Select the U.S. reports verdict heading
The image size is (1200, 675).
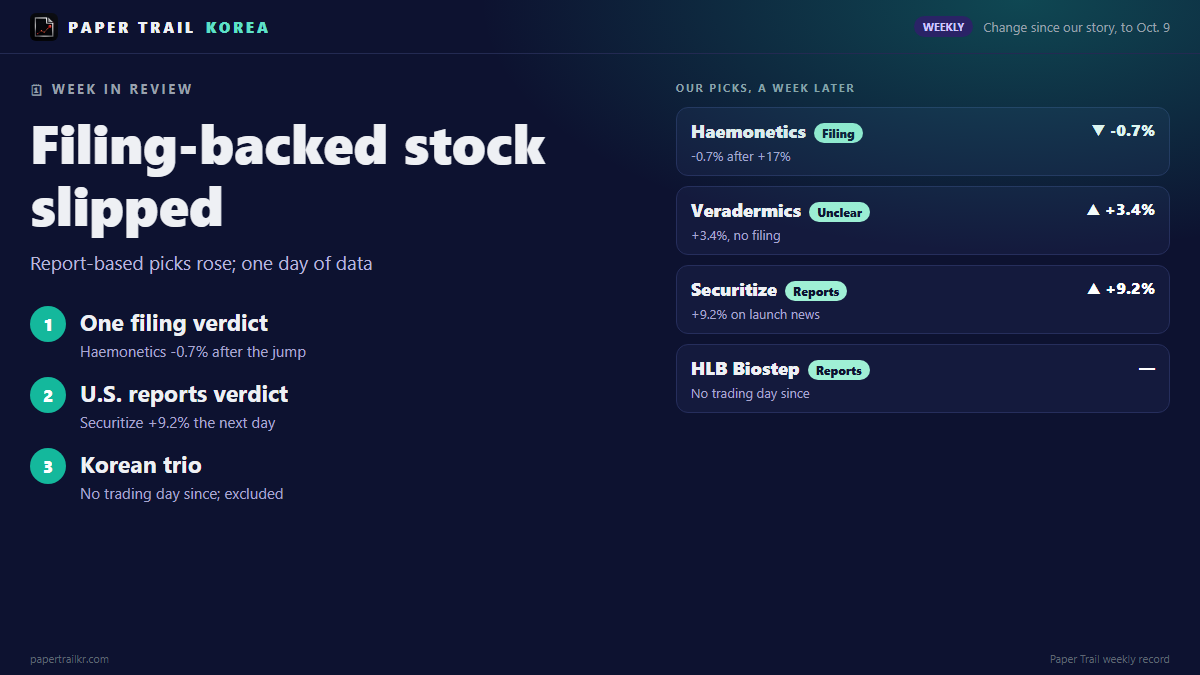[184, 394]
